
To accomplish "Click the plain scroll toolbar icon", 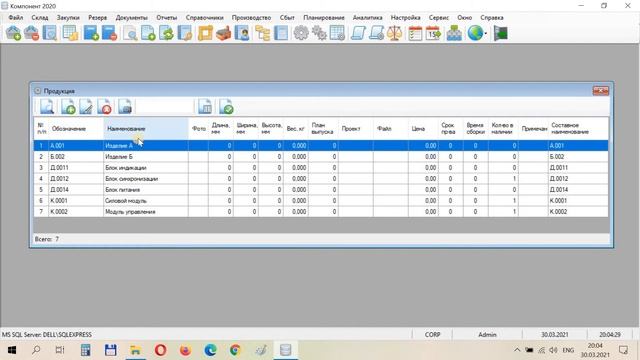I will (358, 33).
